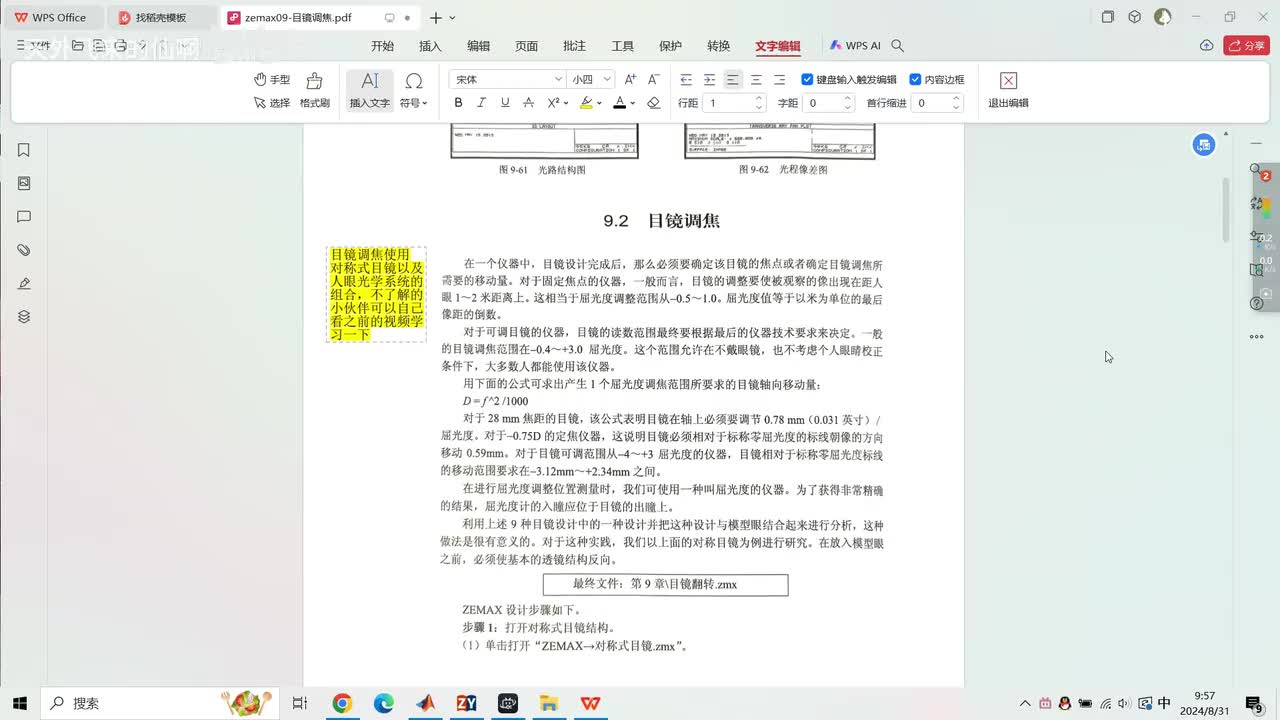Open the Tools (工具) ribbon tab
This screenshot has width=1280, height=720.
tap(622, 46)
